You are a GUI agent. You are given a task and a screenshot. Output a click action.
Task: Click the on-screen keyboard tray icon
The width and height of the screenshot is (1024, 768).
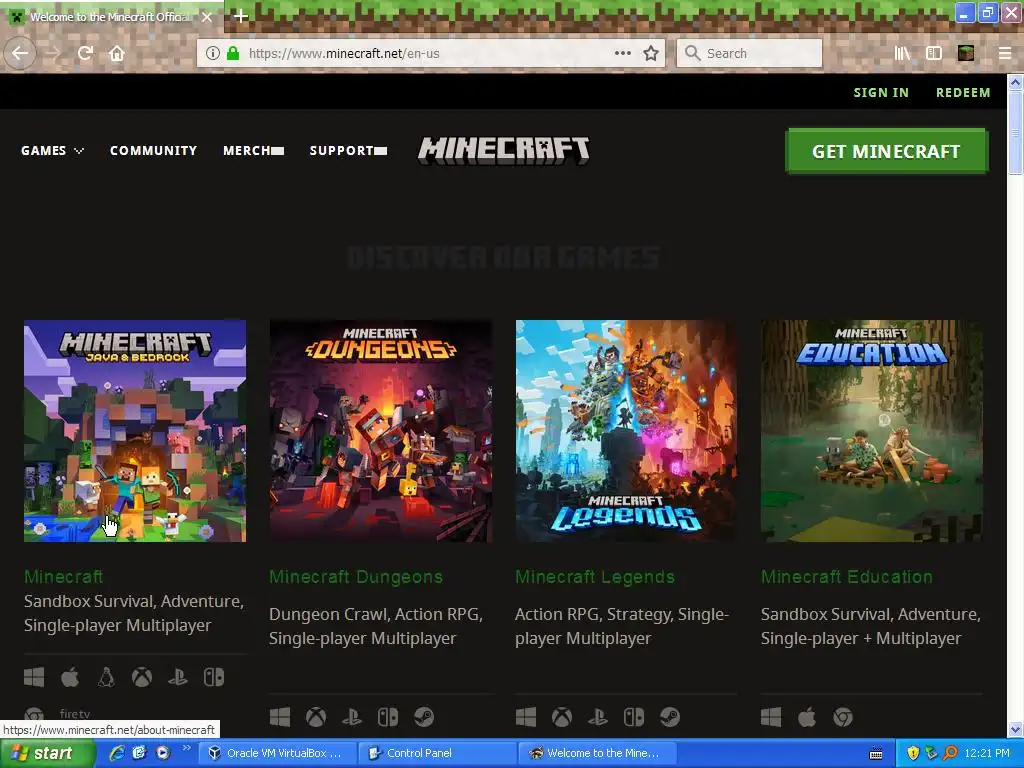876,754
